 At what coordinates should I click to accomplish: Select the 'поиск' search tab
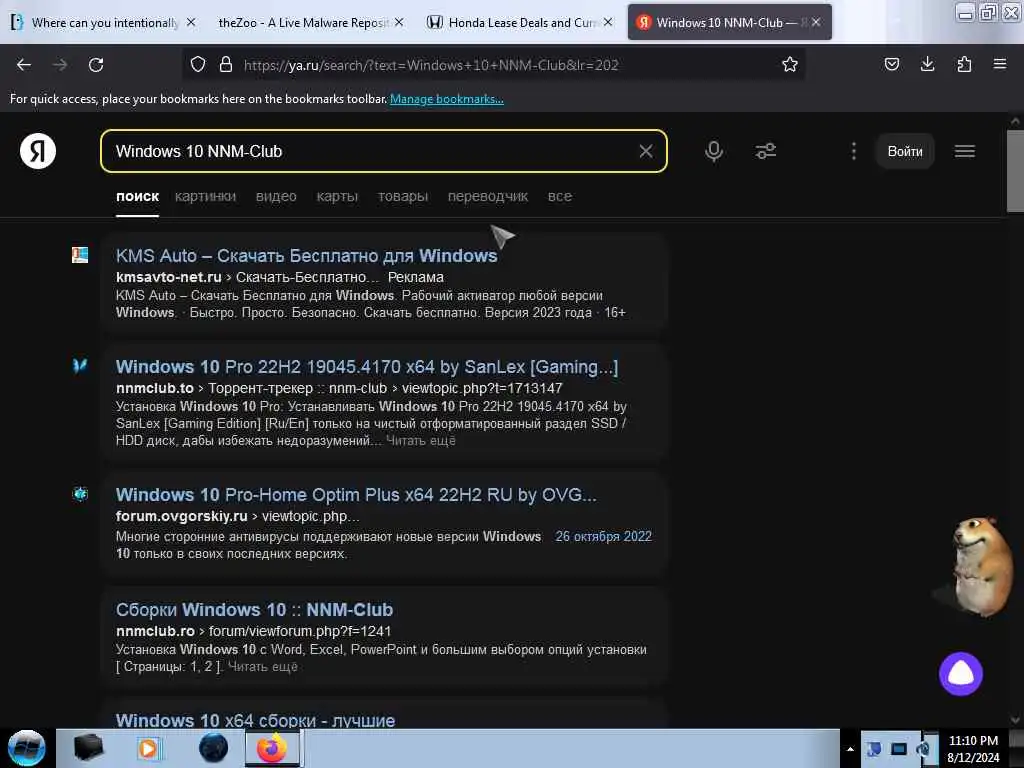137,197
